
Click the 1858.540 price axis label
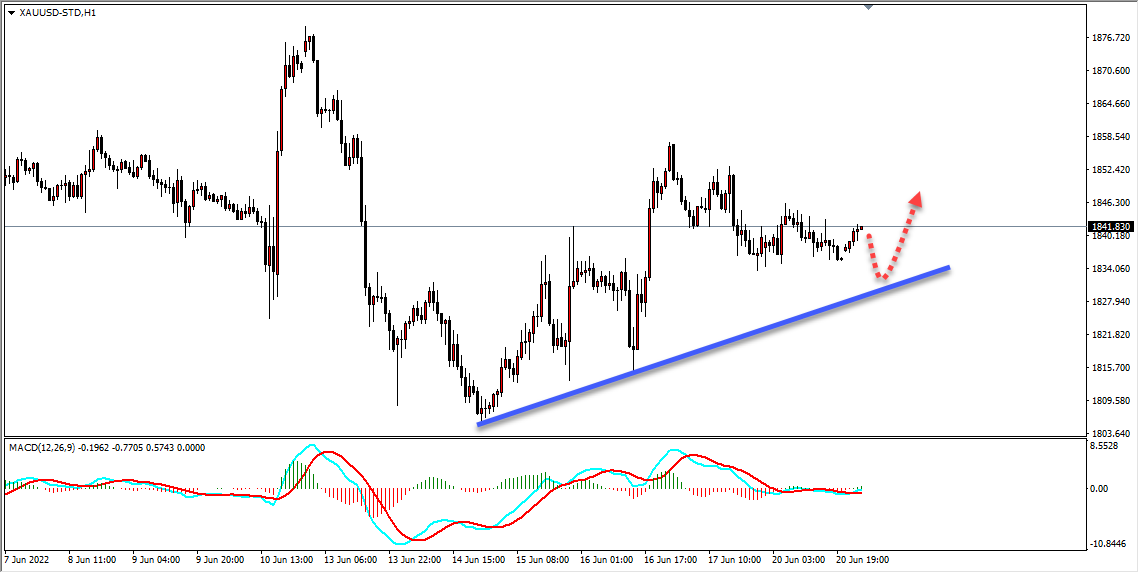point(1112,137)
